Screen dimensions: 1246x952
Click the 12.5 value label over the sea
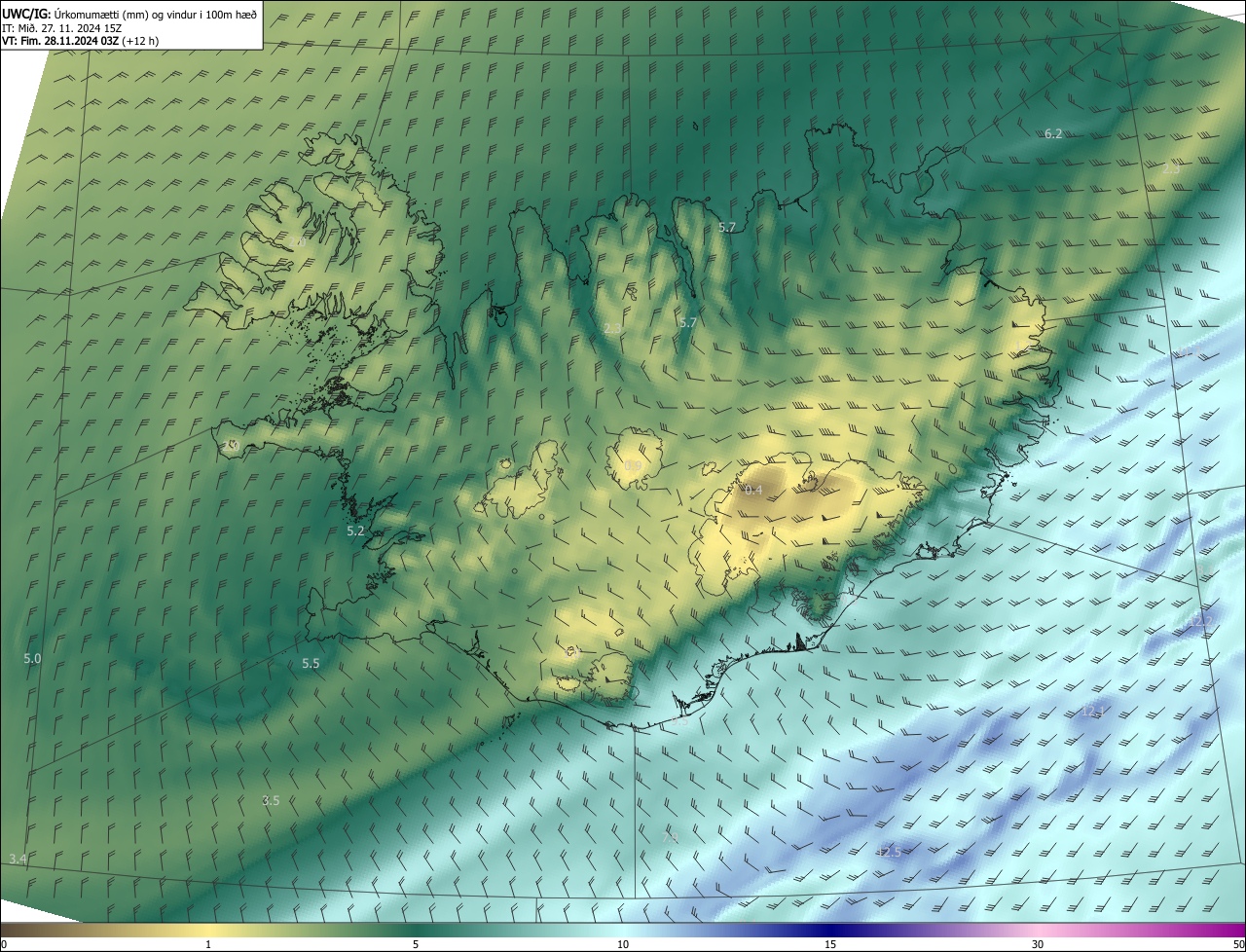click(888, 851)
